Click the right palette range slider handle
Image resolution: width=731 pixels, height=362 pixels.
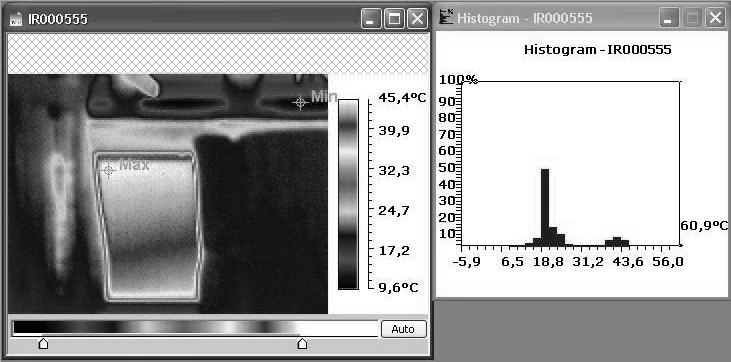(x=302, y=344)
